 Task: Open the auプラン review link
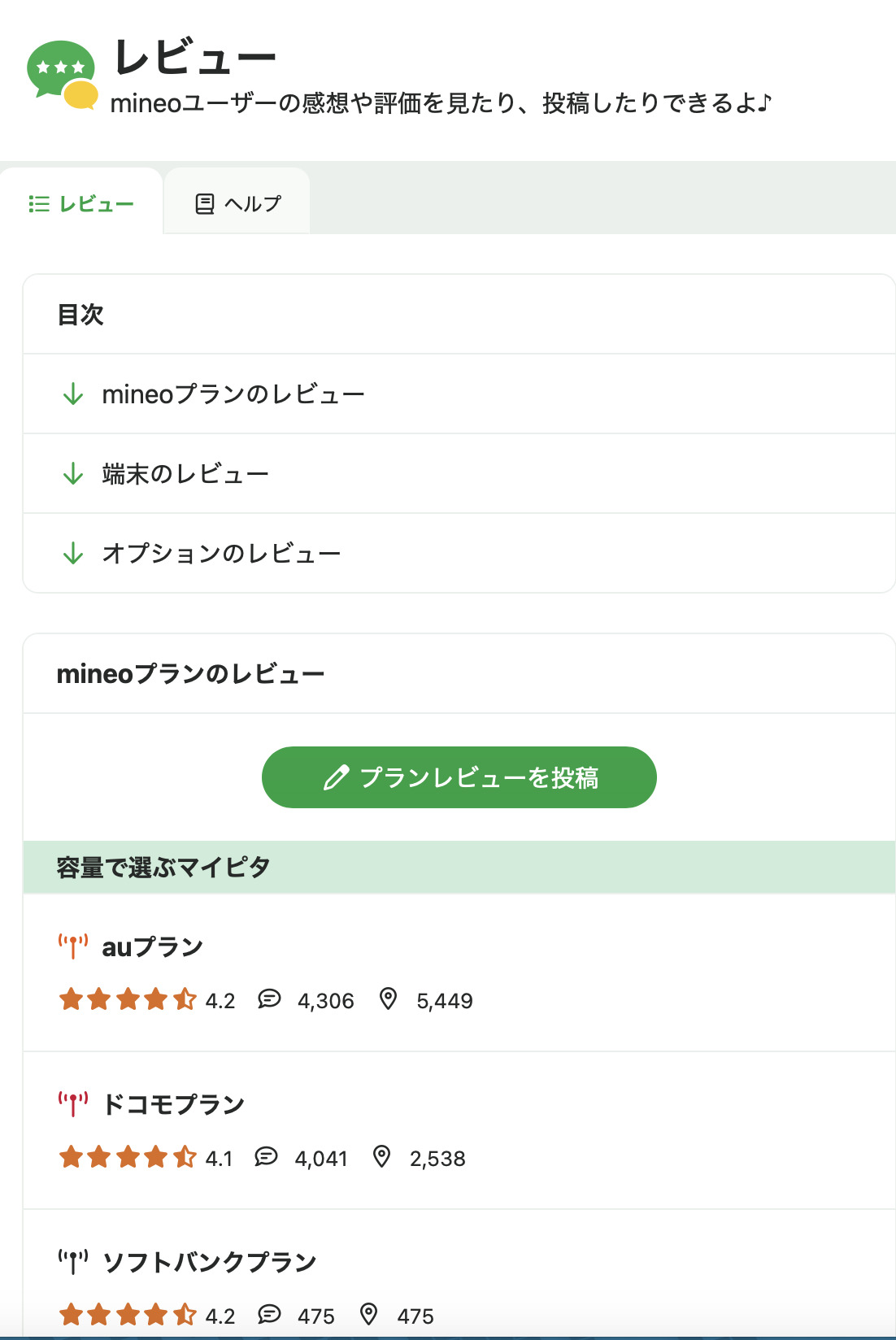(x=153, y=947)
